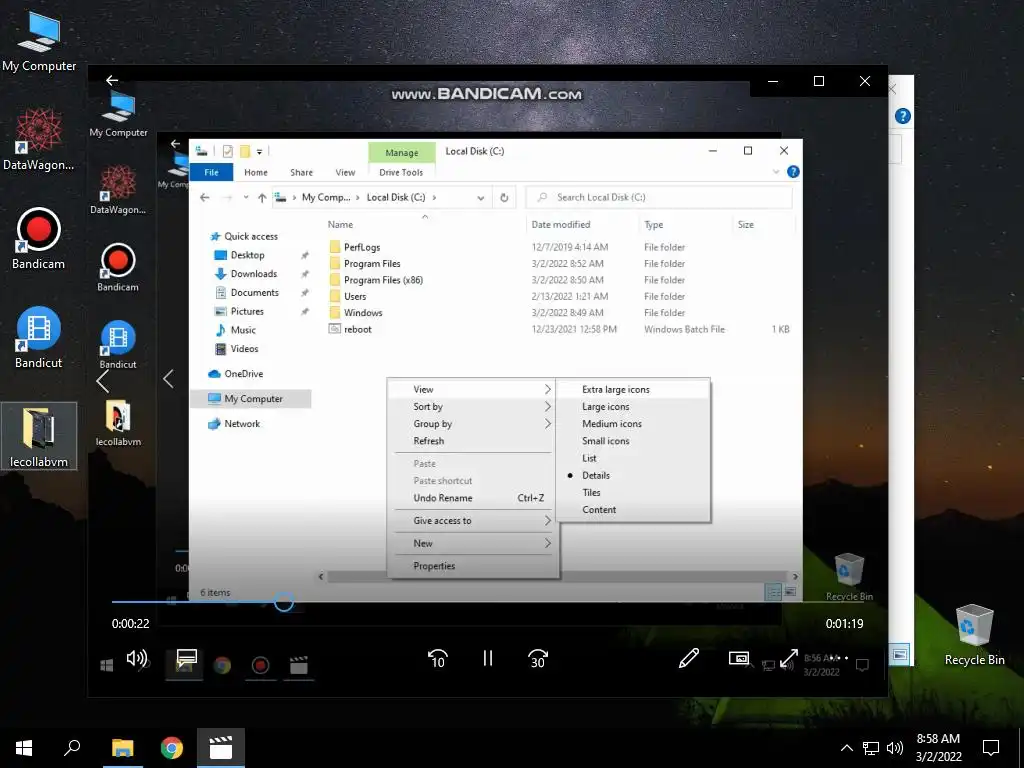Switch to the Home ribbon tab

coord(255,172)
